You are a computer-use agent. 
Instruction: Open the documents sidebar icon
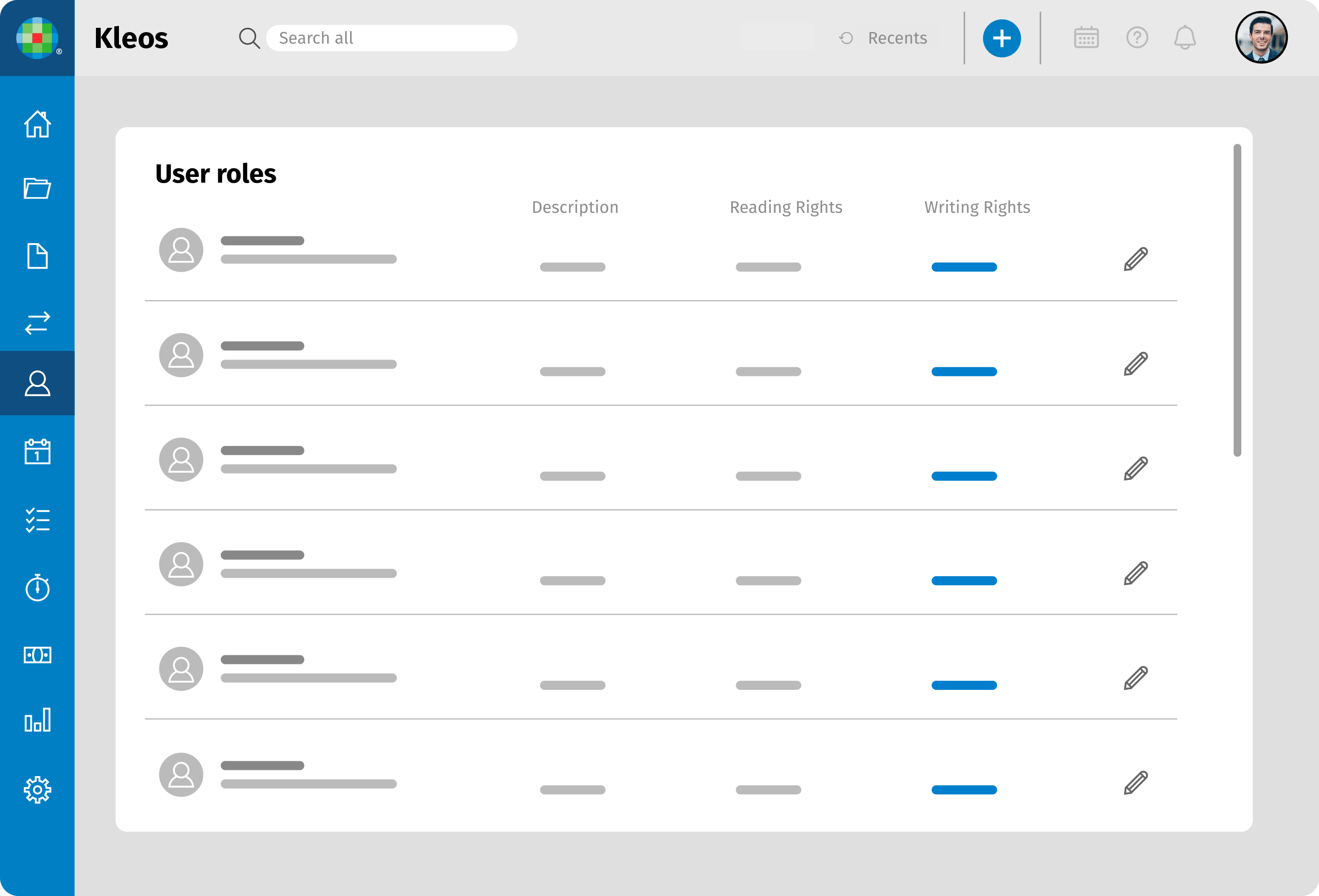pos(37,256)
